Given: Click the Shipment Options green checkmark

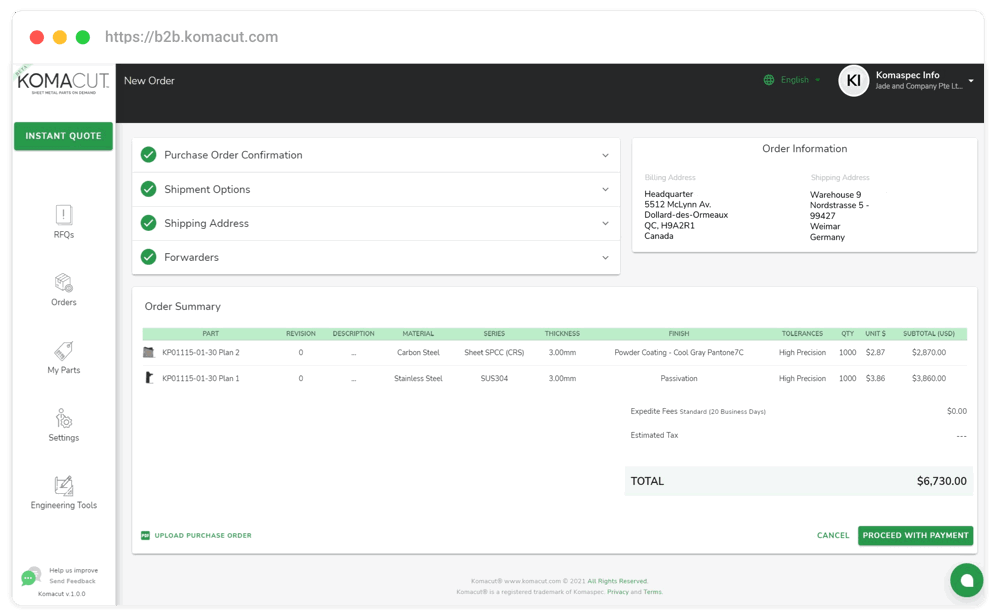Looking at the screenshot, I should pyautogui.click(x=149, y=189).
